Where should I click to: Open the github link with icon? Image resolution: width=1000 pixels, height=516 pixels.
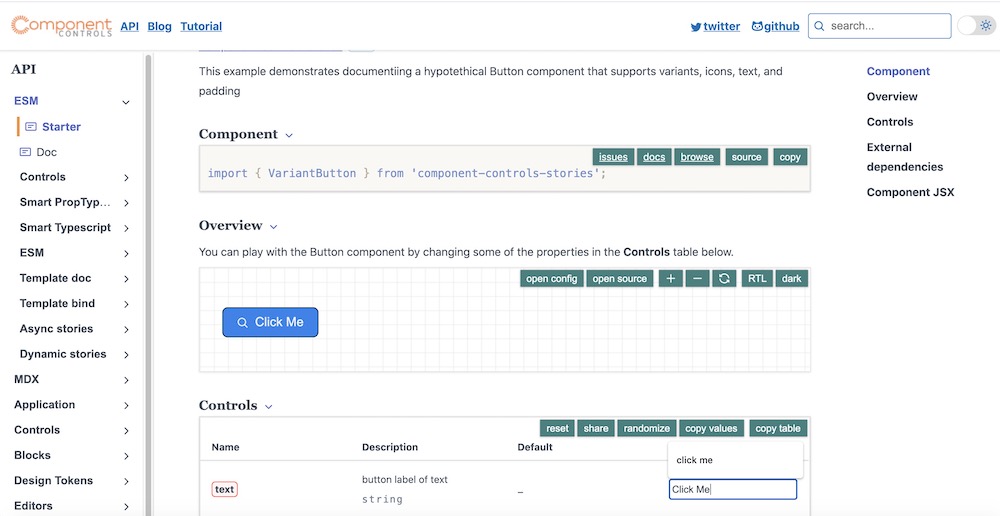[775, 26]
